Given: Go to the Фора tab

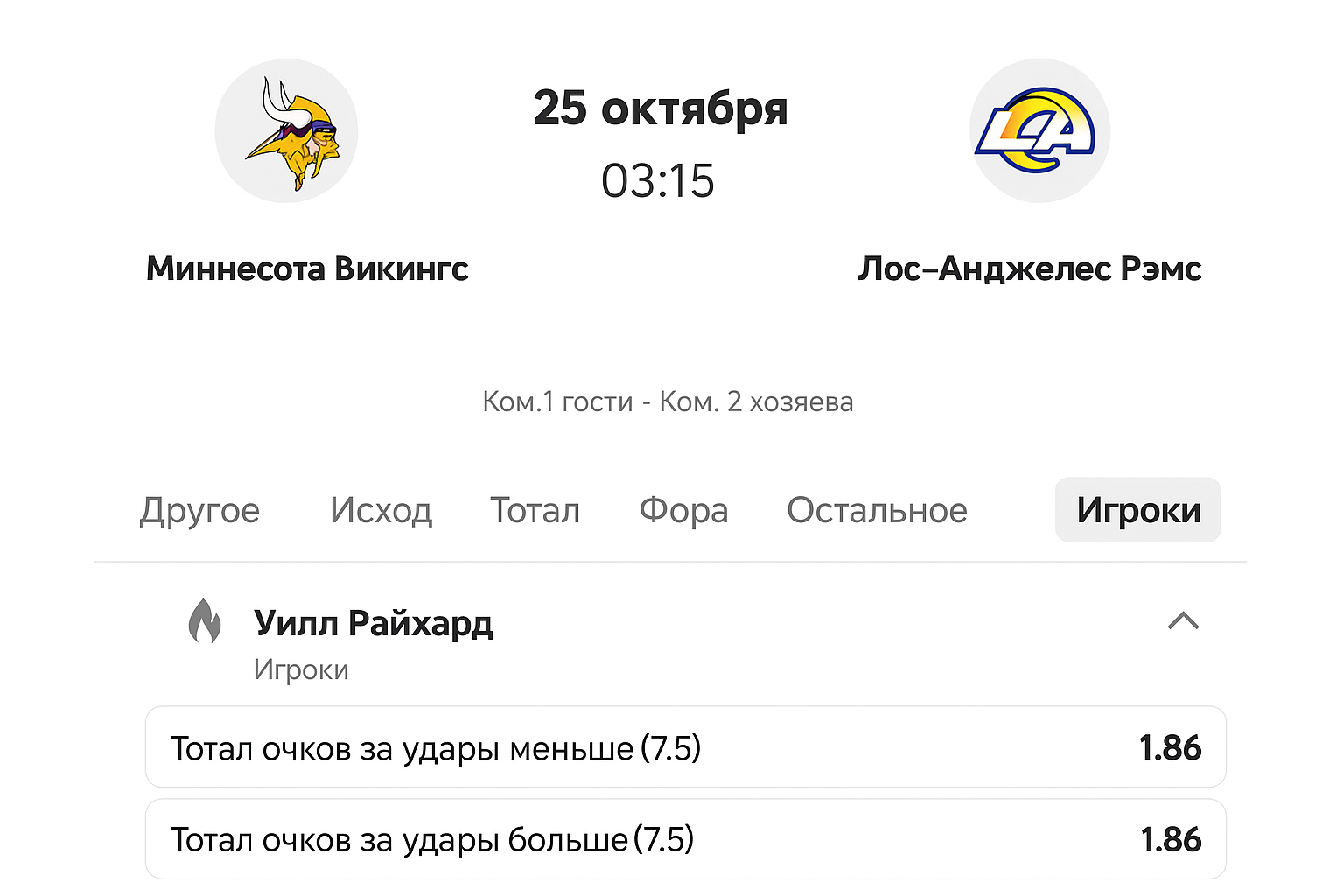Looking at the screenshot, I should tap(683, 510).
